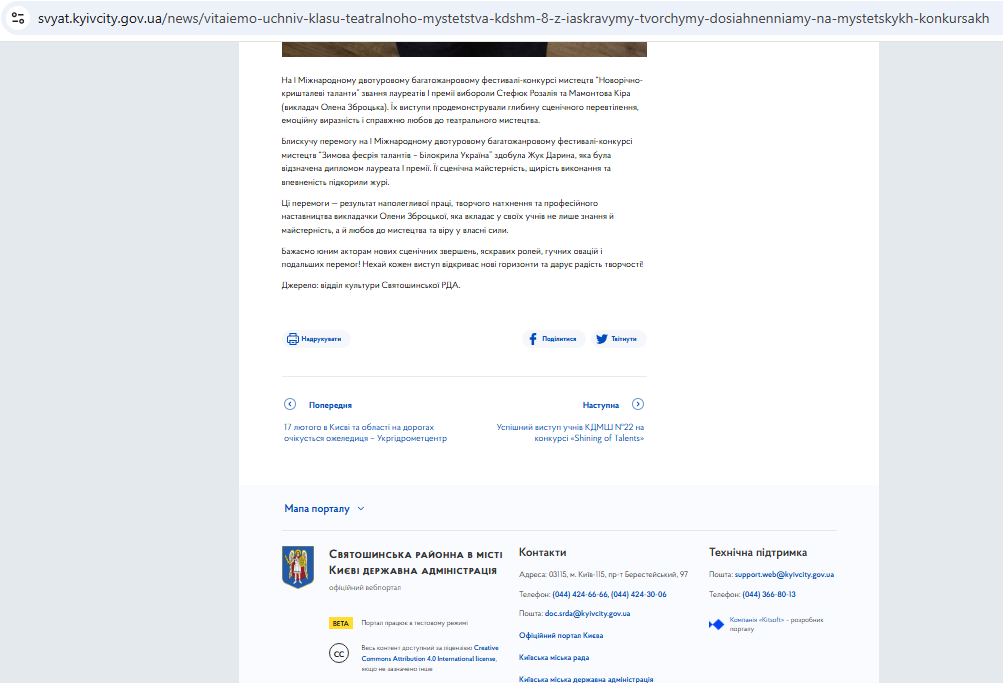
Task: Click the browser address bar URL
Action: point(500,18)
